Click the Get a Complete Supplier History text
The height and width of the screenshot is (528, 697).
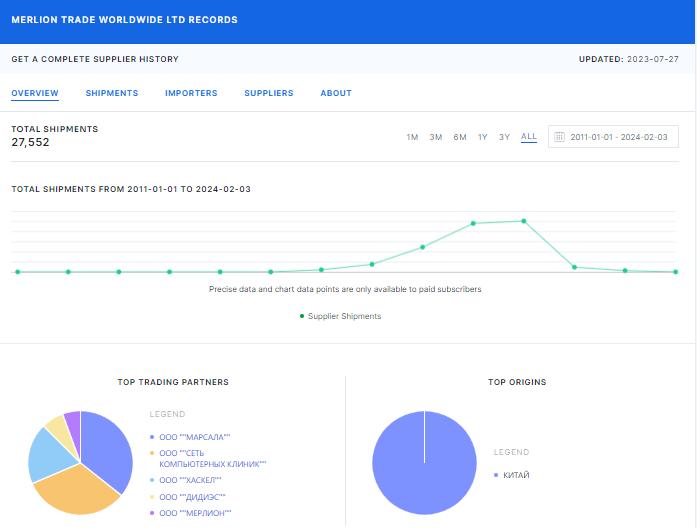click(x=95, y=59)
